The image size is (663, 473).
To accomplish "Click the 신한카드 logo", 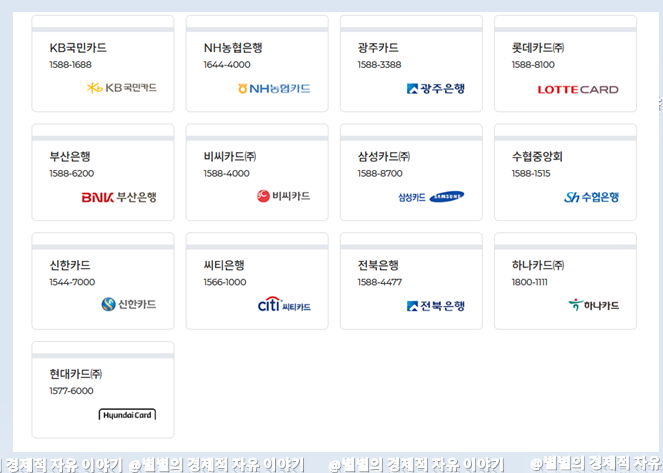I will tap(129, 304).
